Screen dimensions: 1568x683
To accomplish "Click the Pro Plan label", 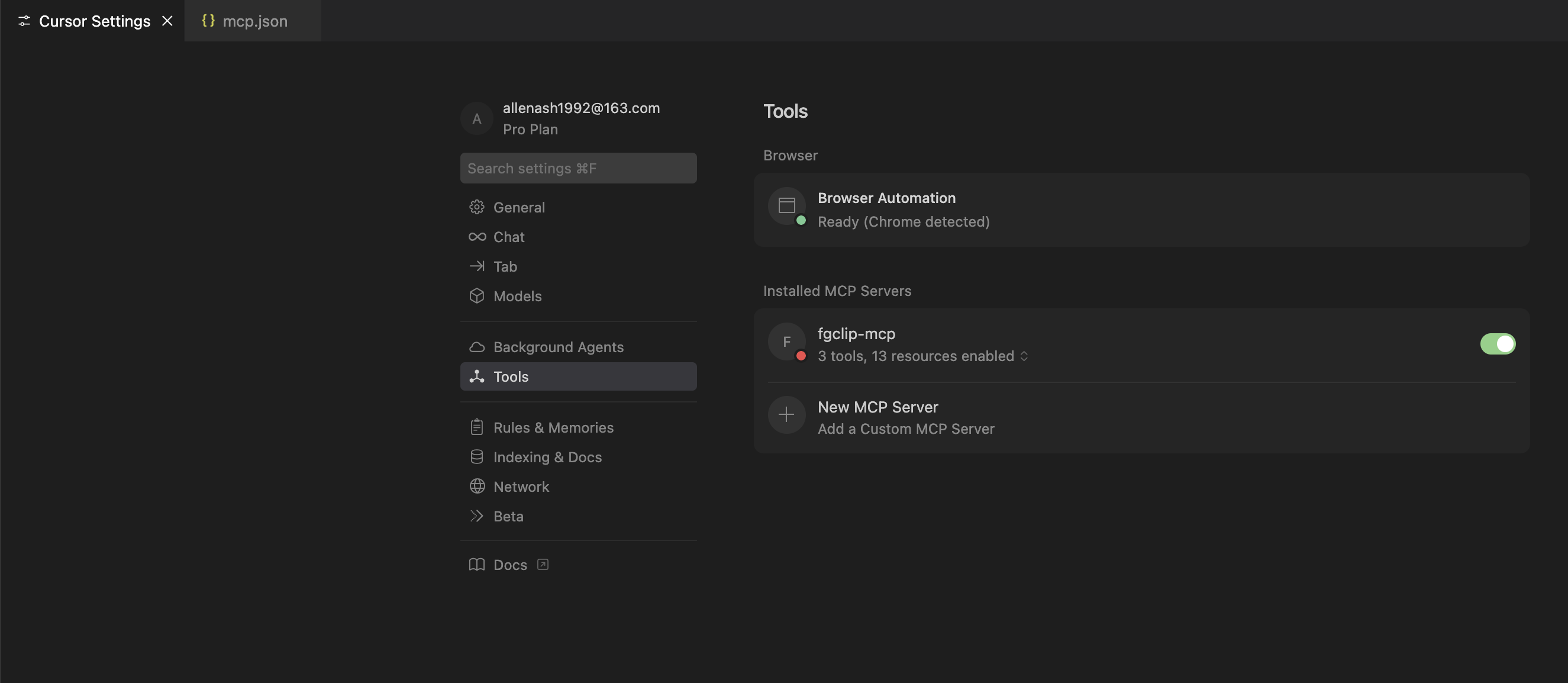I will [x=530, y=129].
